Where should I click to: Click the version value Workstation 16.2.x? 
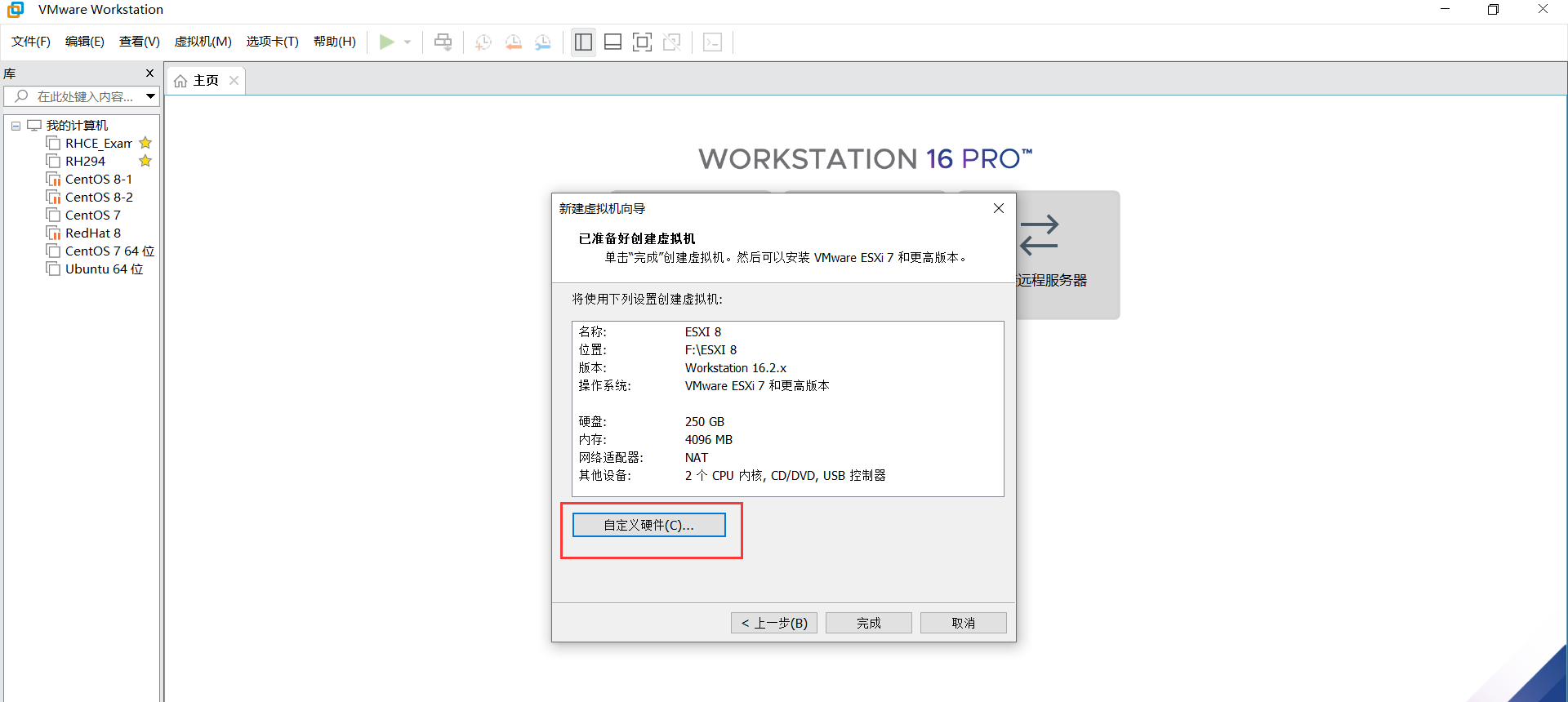point(736,368)
